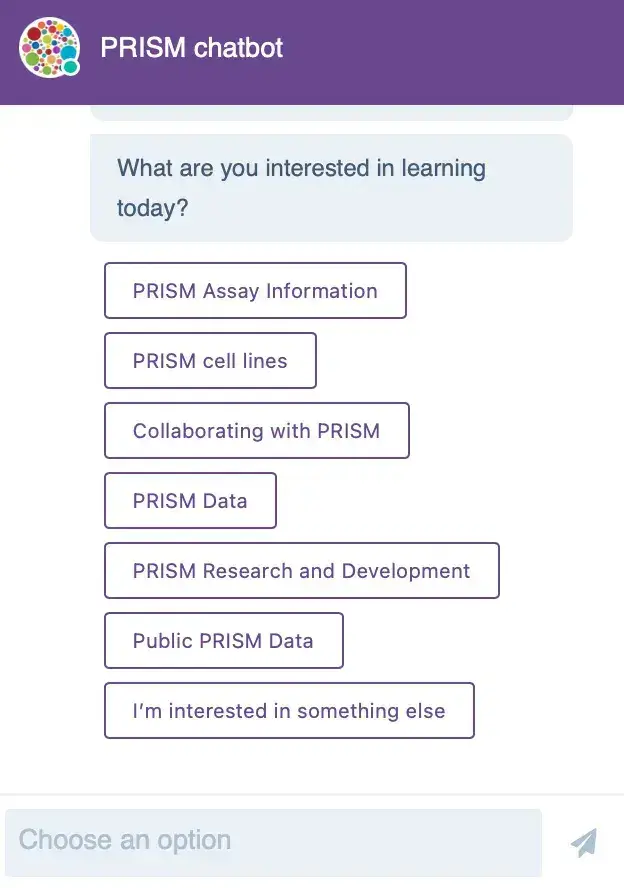Viewport: 624px width, 888px height.
Task: Click the partially hidden previous message bubble
Action: pos(331,112)
